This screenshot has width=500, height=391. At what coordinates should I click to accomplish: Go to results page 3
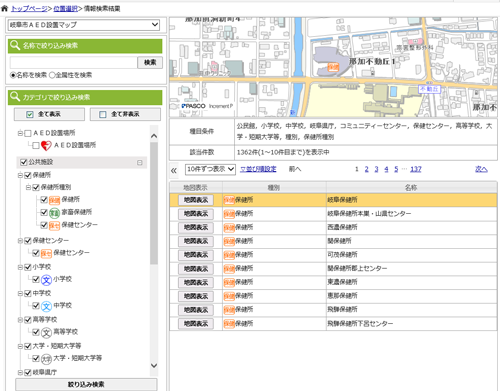376,169
